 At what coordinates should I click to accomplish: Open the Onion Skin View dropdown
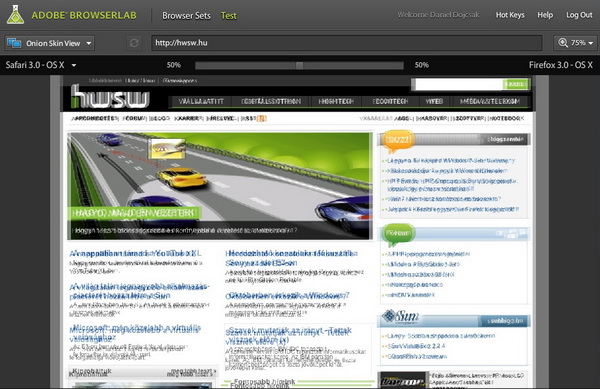pyautogui.click(x=50, y=43)
